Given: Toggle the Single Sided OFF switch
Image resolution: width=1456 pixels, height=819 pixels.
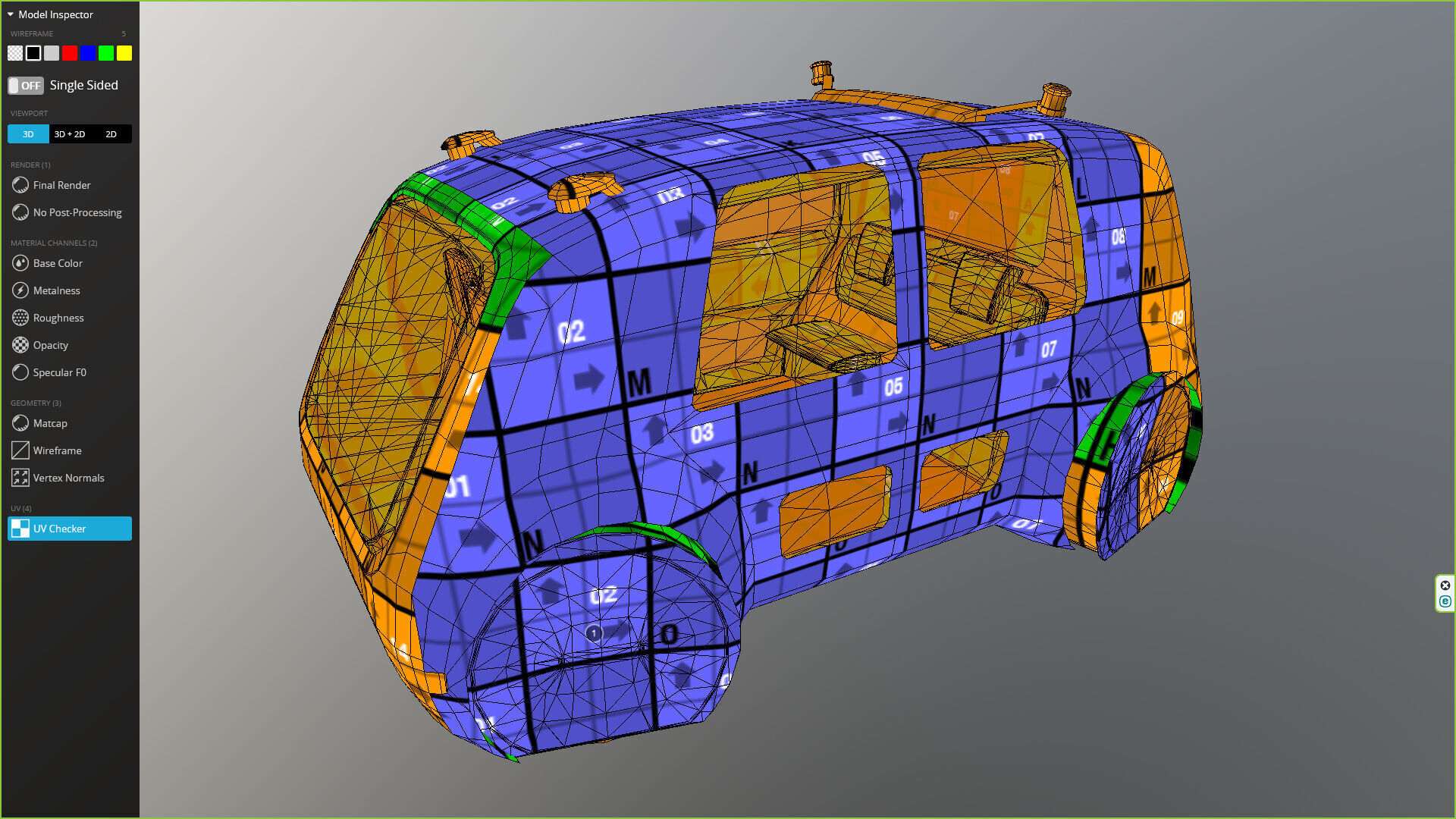Looking at the screenshot, I should coord(26,86).
